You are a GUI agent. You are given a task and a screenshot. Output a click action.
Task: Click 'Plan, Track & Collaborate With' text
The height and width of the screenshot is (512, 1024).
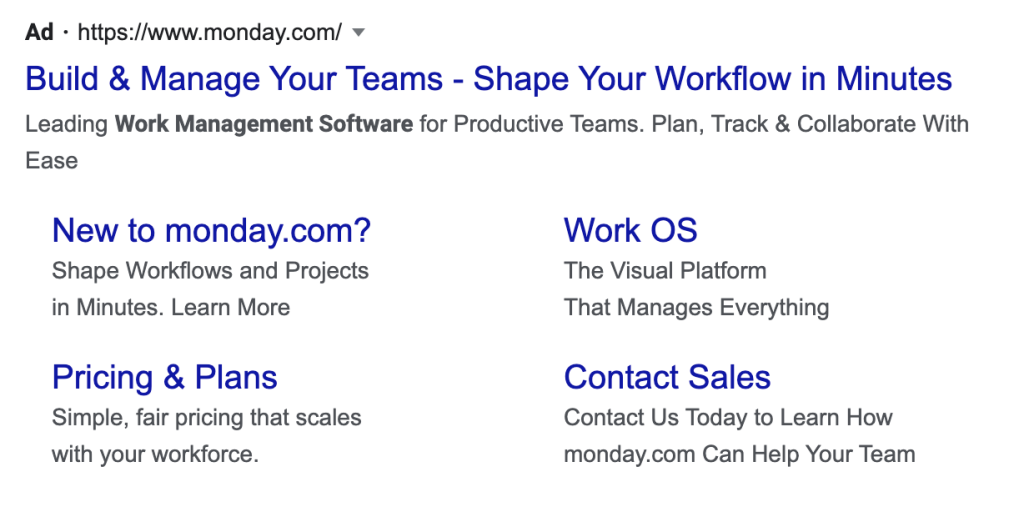click(810, 124)
